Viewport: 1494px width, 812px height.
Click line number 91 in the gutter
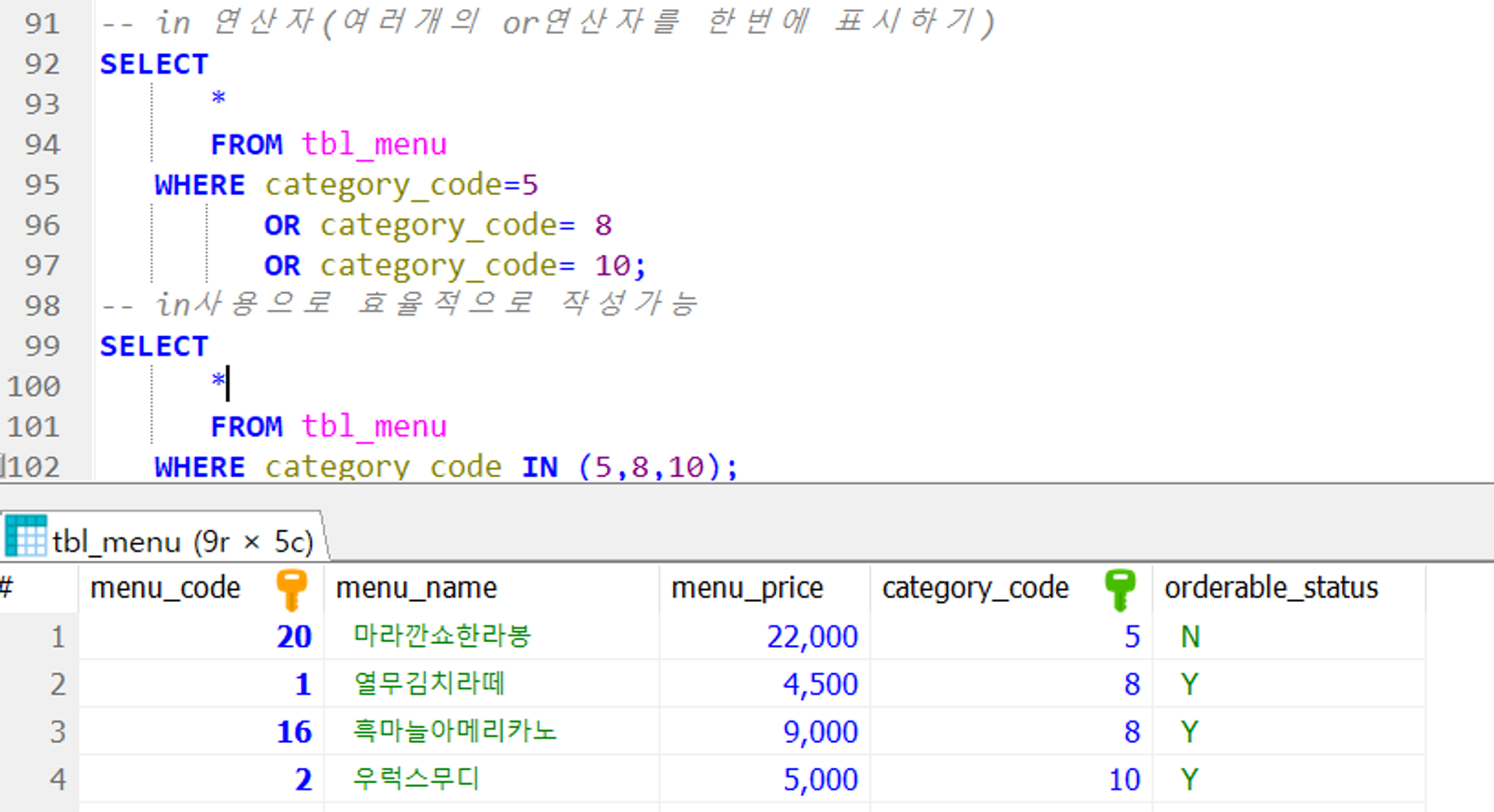(x=42, y=22)
